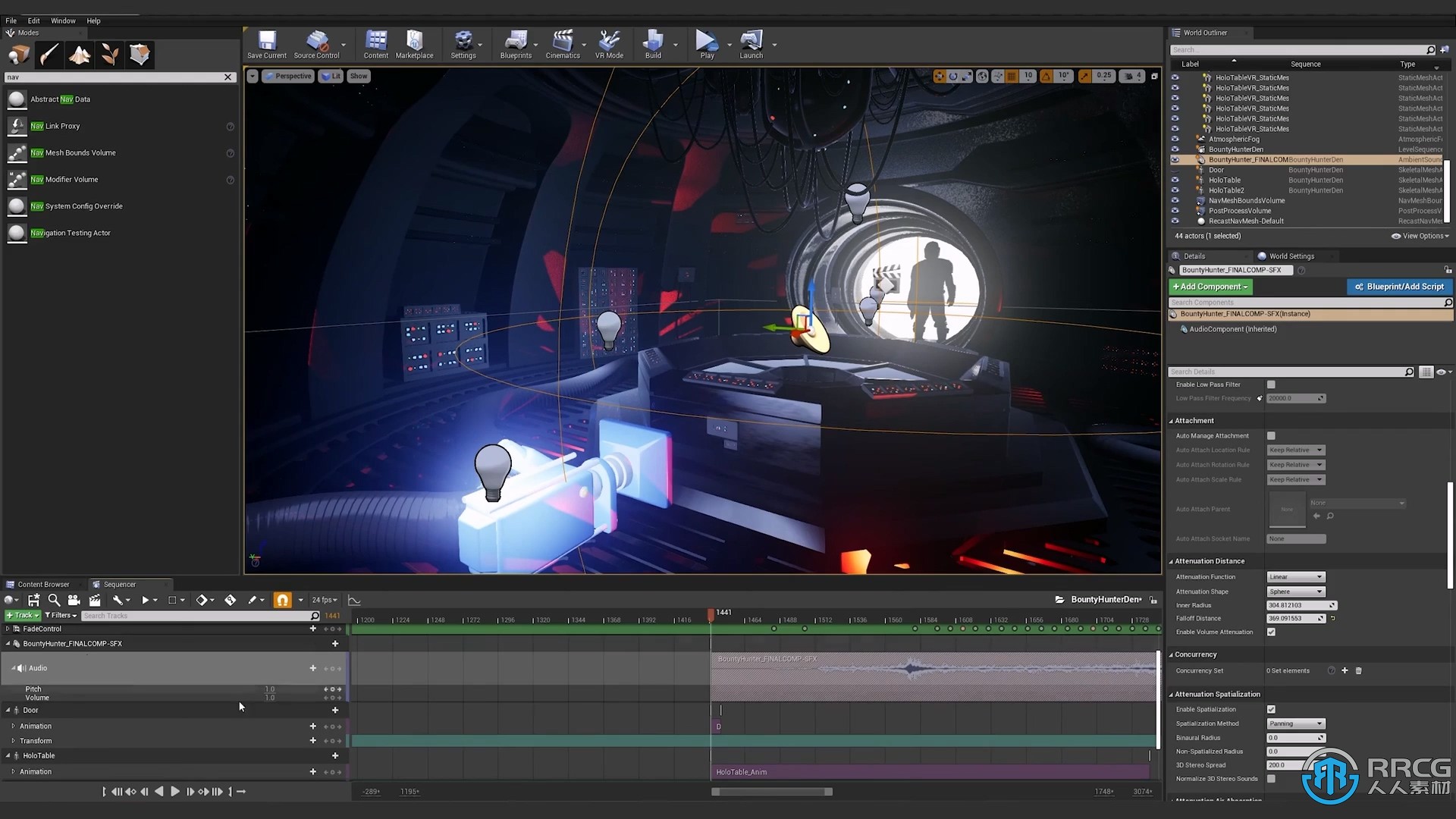Select the Build icon in toolbar
Viewport: 1456px width, 819px height.
653,44
